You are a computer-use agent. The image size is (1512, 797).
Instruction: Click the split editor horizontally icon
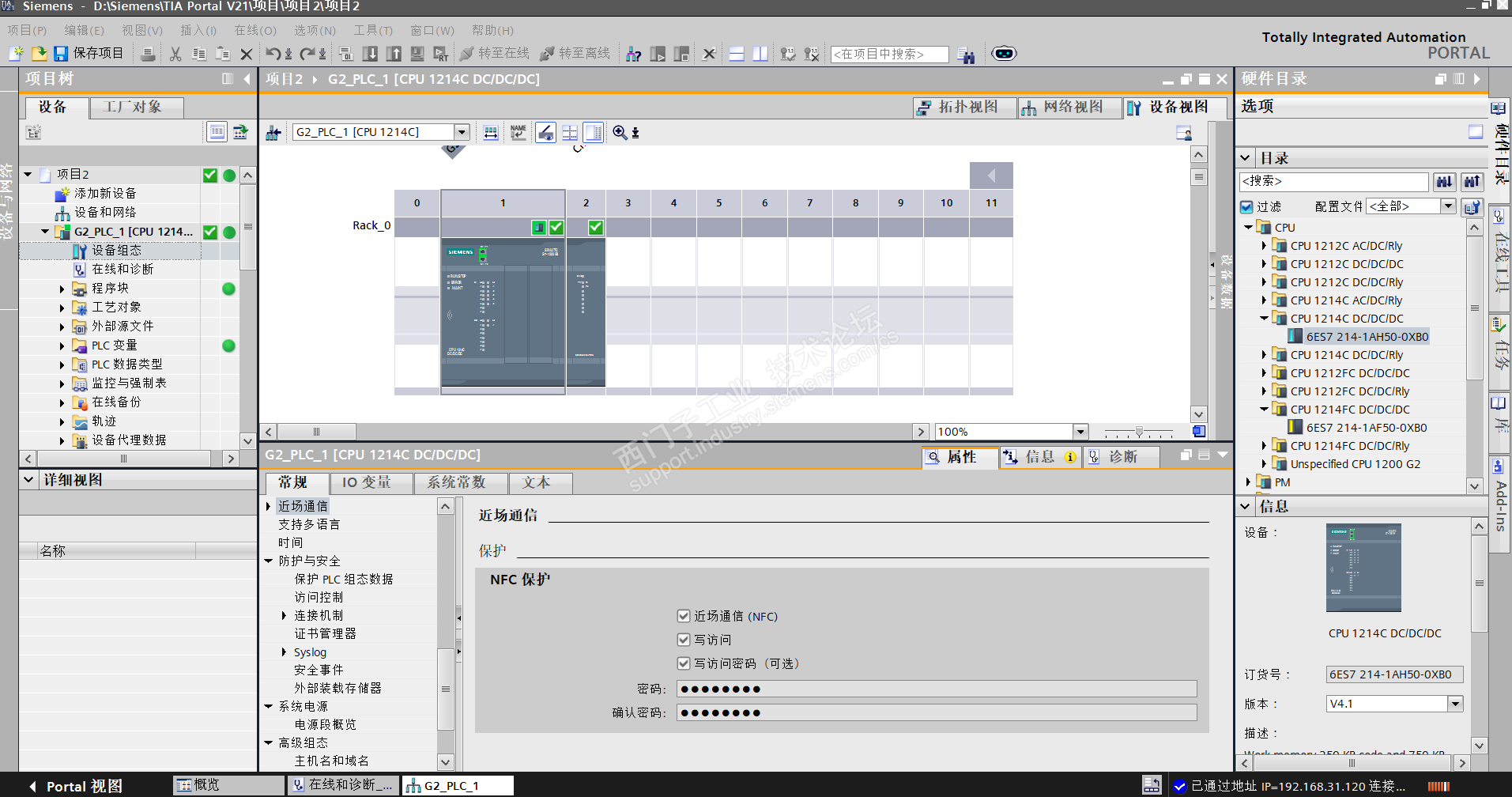[737, 54]
